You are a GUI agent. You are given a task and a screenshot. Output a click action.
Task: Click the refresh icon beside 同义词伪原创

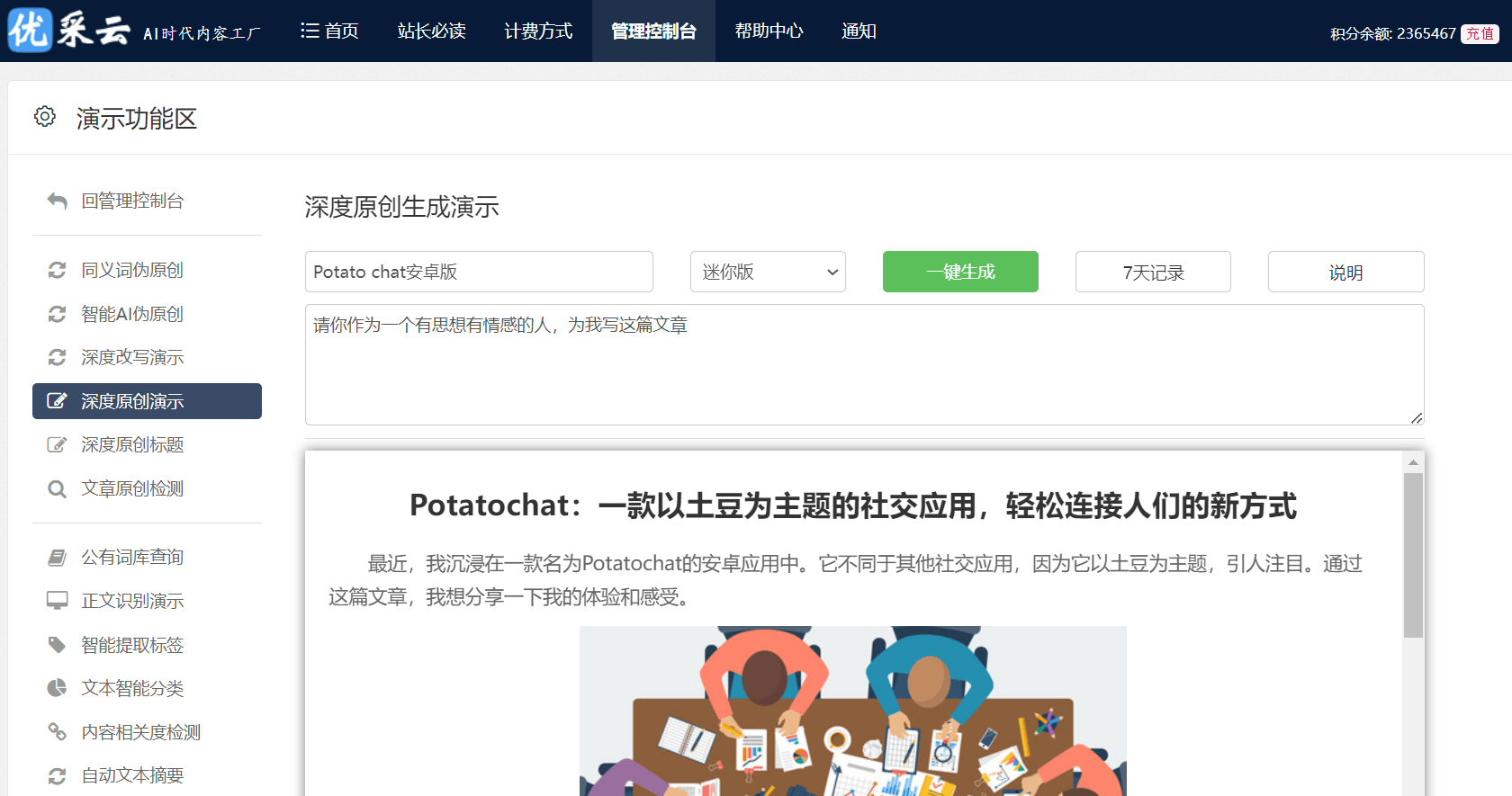tap(58, 270)
